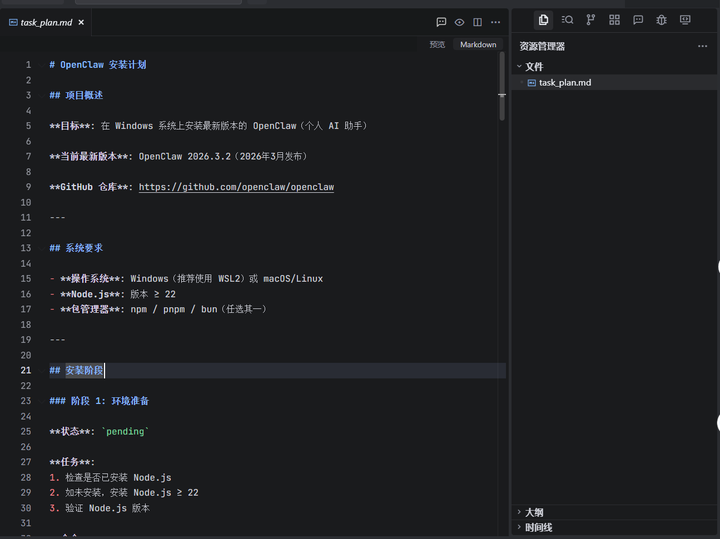The height and width of the screenshot is (539, 720).
Task: Open the chat panel icon in sidebar
Action: [638, 20]
